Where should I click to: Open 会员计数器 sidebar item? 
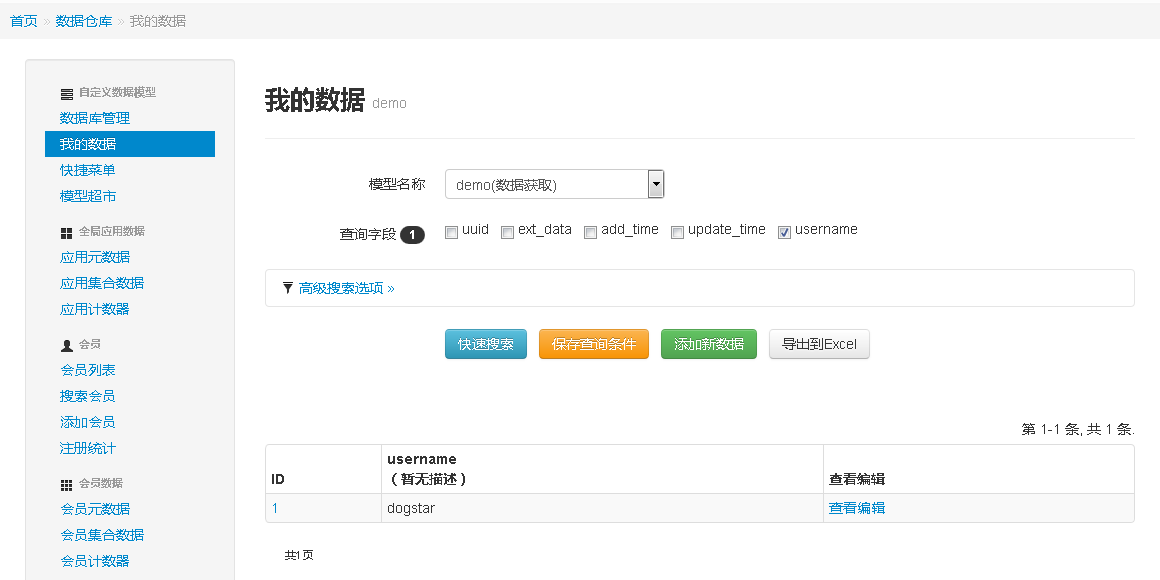(95, 561)
